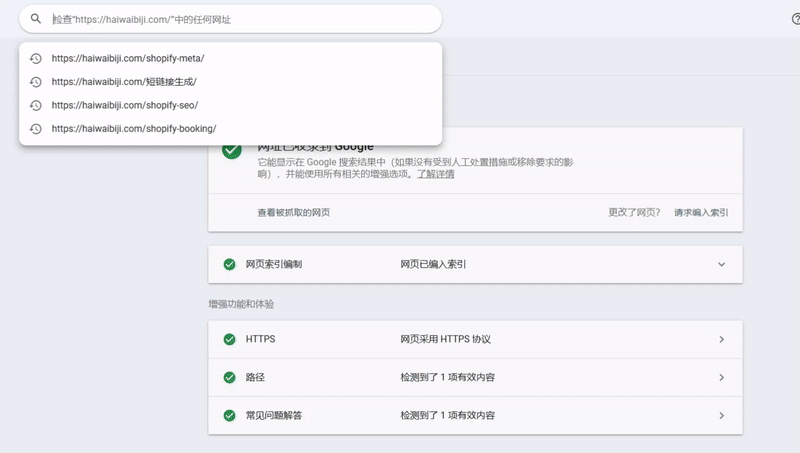Click history icon beside shopify-booking suggestion
Screen dimensions: 800x453
pyautogui.click(x=35, y=129)
